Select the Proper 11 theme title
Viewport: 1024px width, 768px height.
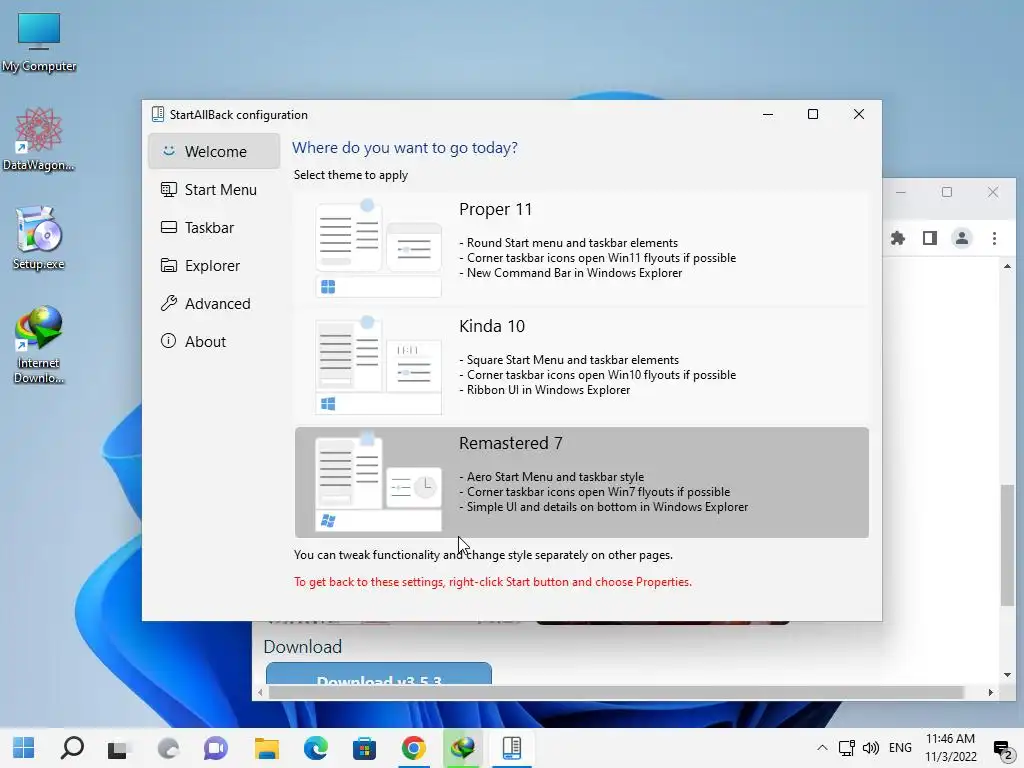click(x=496, y=210)
